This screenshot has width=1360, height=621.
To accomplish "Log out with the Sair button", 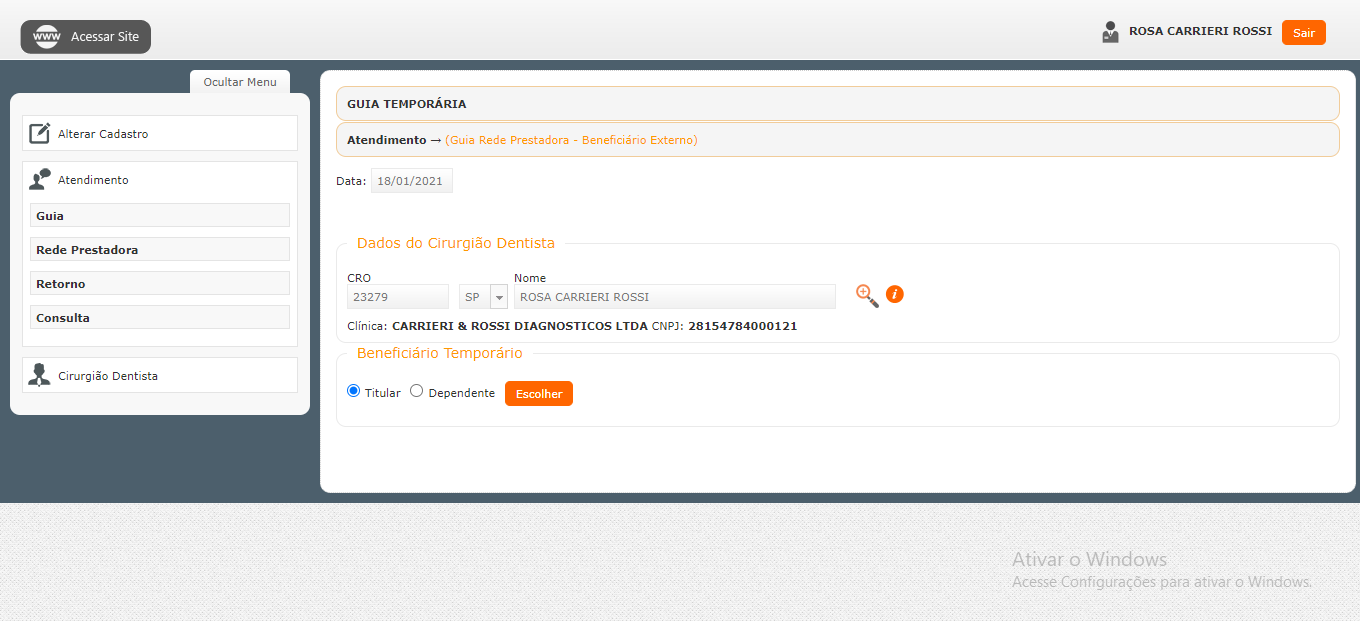I will click(1303, 32).
